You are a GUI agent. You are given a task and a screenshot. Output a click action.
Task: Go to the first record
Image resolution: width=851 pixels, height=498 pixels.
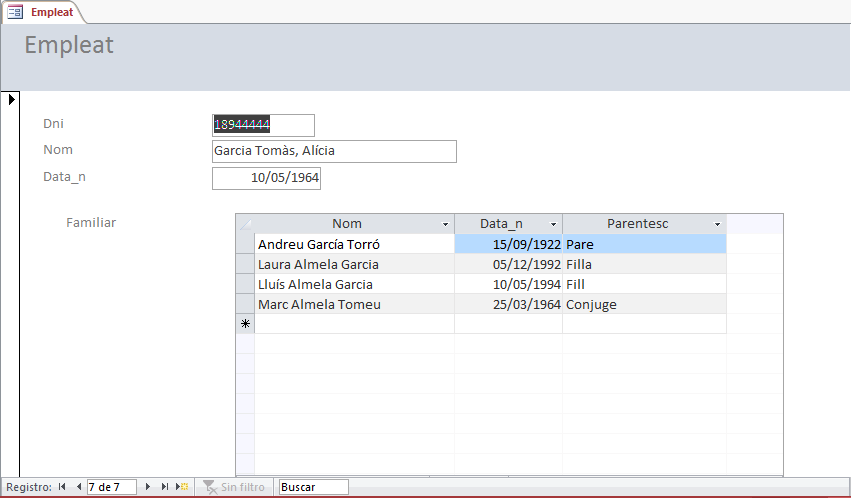point(62,487)
